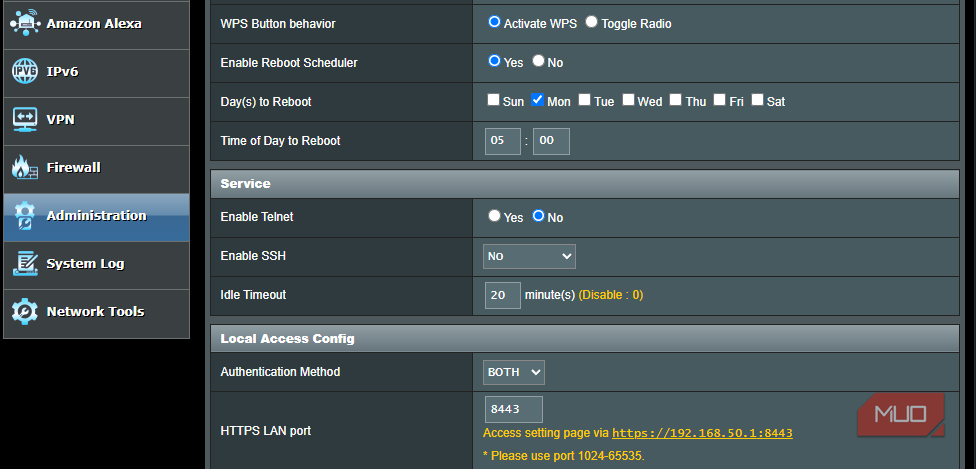Click the Firewall flame icon

click(25, 167)
